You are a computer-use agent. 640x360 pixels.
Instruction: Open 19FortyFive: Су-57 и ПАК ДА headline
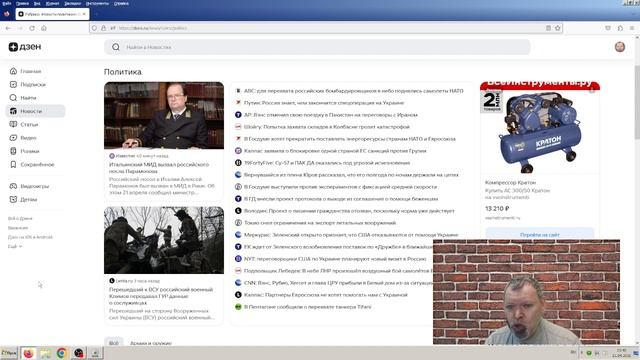(x=327, y=163)
